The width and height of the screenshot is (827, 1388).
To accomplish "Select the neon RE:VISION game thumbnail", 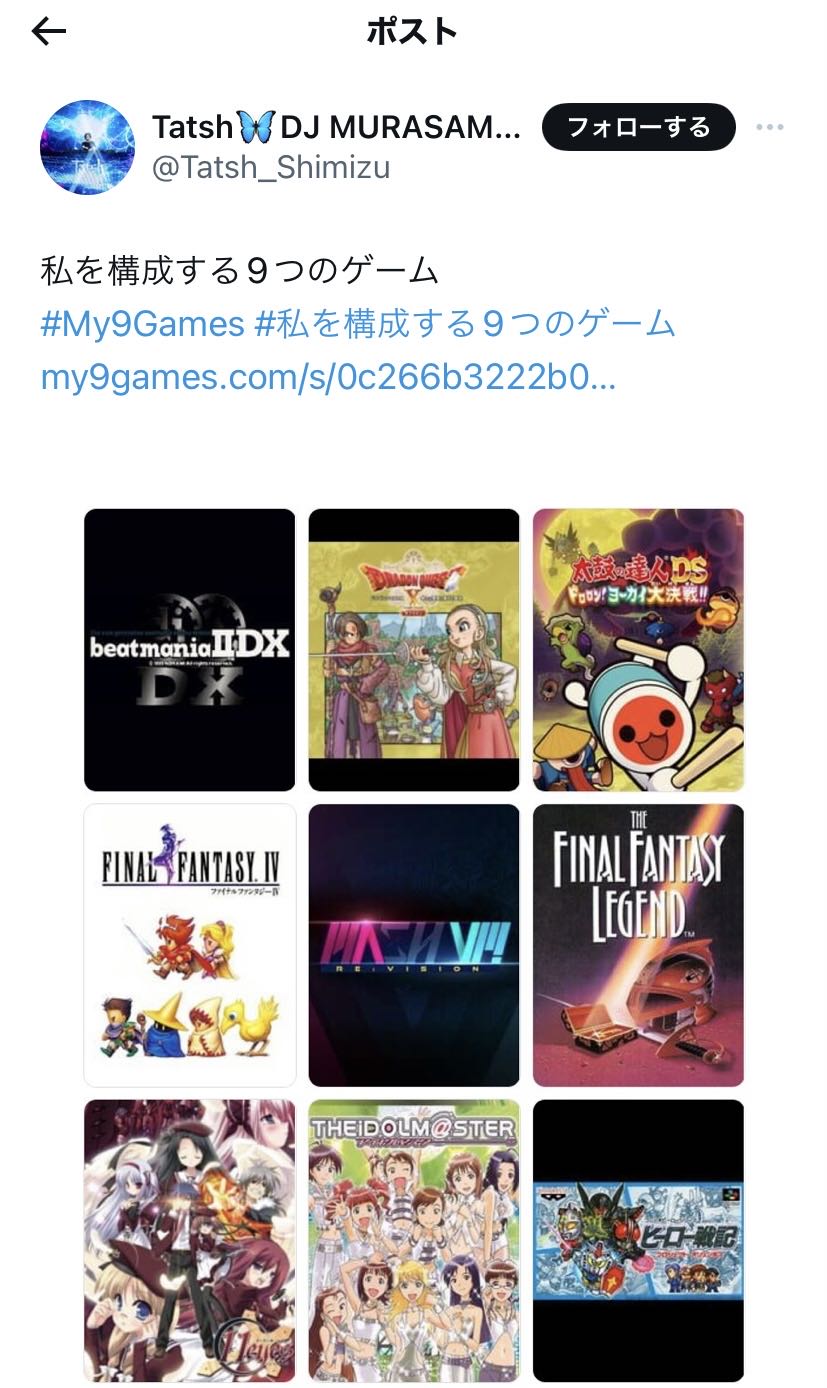I will click(x=414, y=945).
